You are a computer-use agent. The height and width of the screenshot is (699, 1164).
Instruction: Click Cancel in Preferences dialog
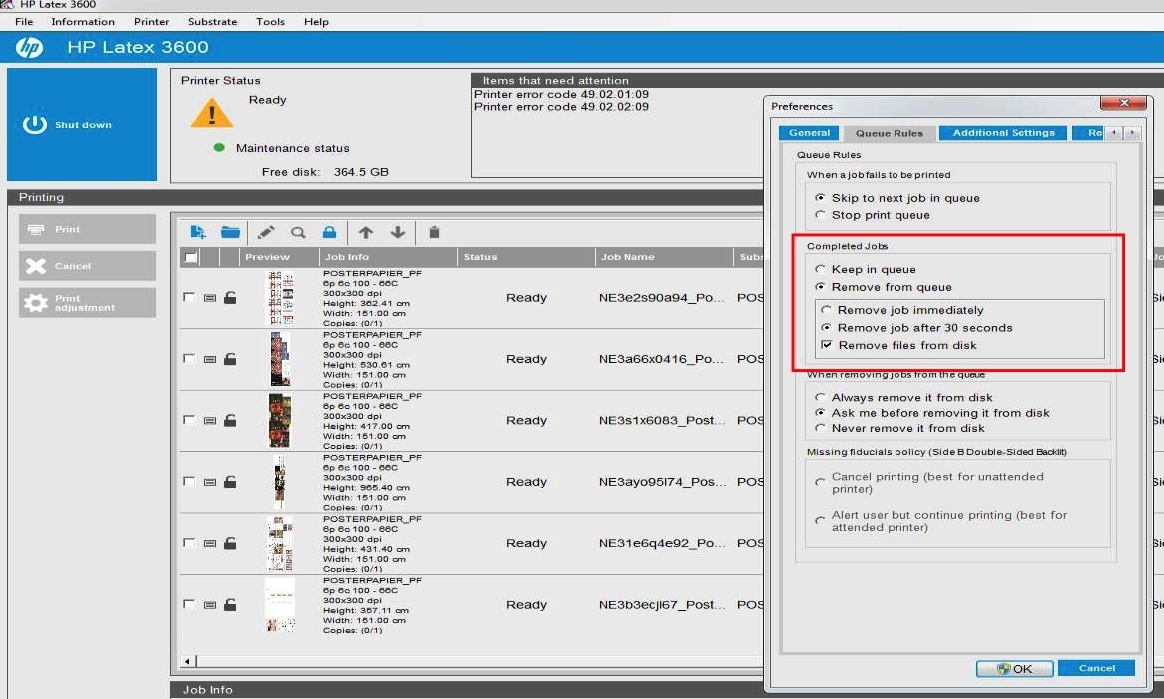coord(1096,668)
